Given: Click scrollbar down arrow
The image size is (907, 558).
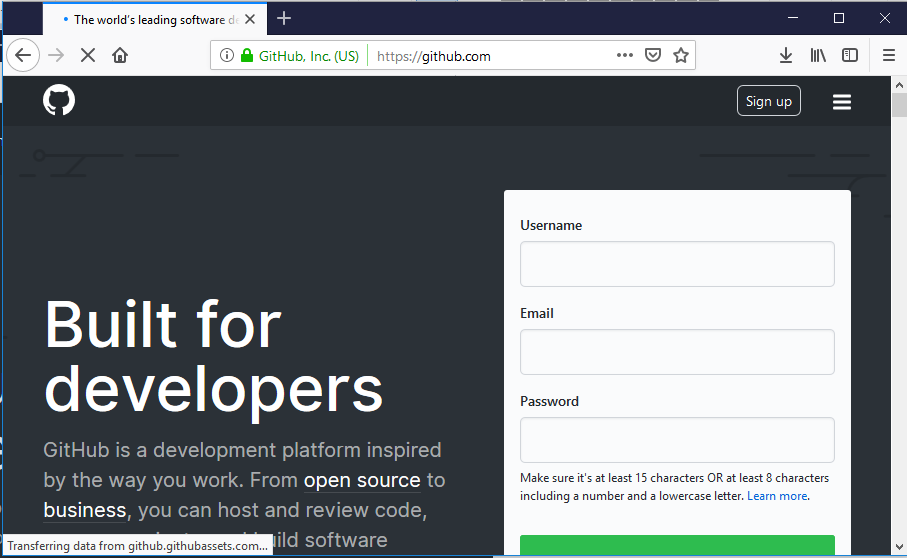Looking at the screenshot, I should (x=899, y=546).
